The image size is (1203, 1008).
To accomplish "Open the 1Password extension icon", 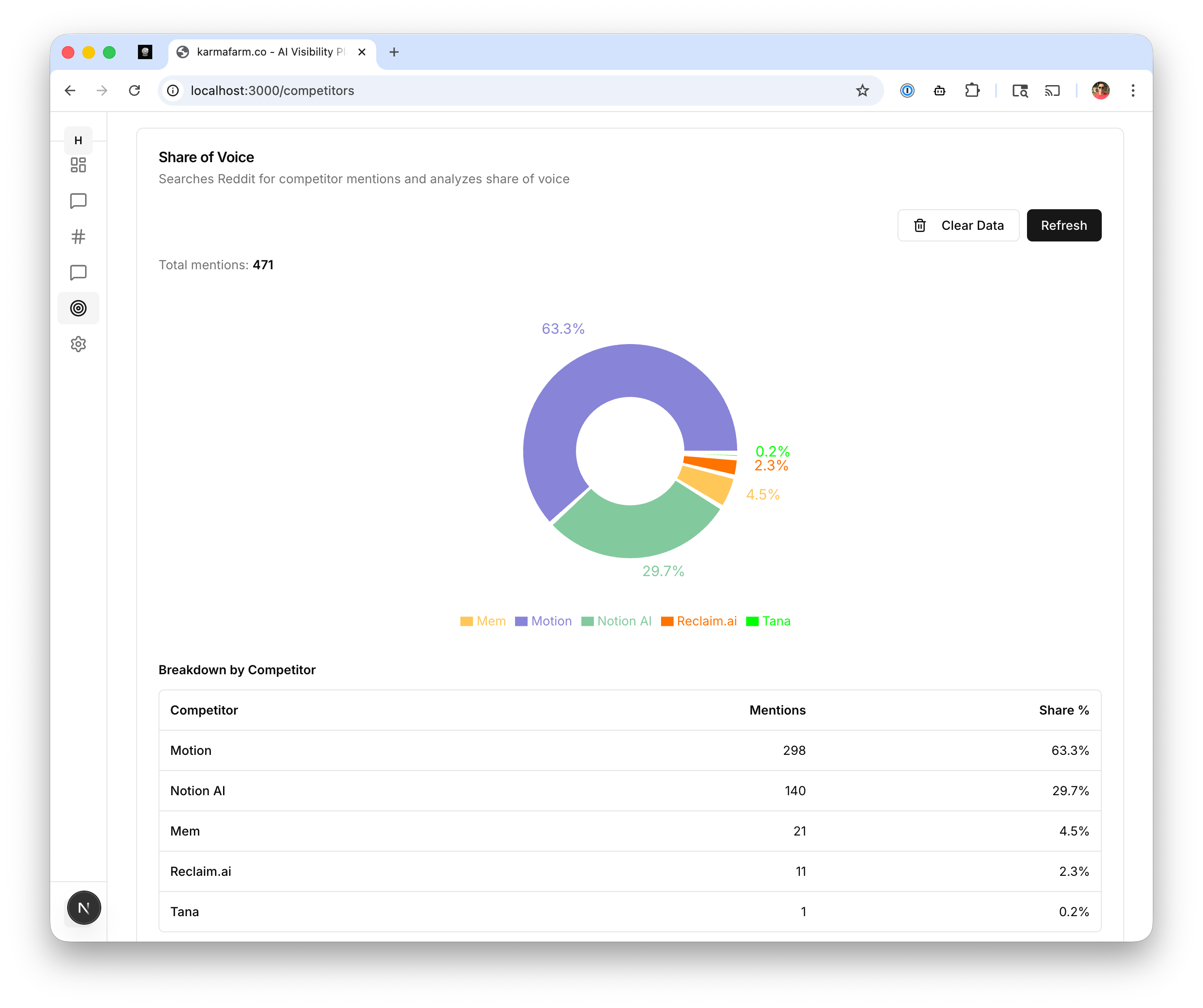I will 907,90.
